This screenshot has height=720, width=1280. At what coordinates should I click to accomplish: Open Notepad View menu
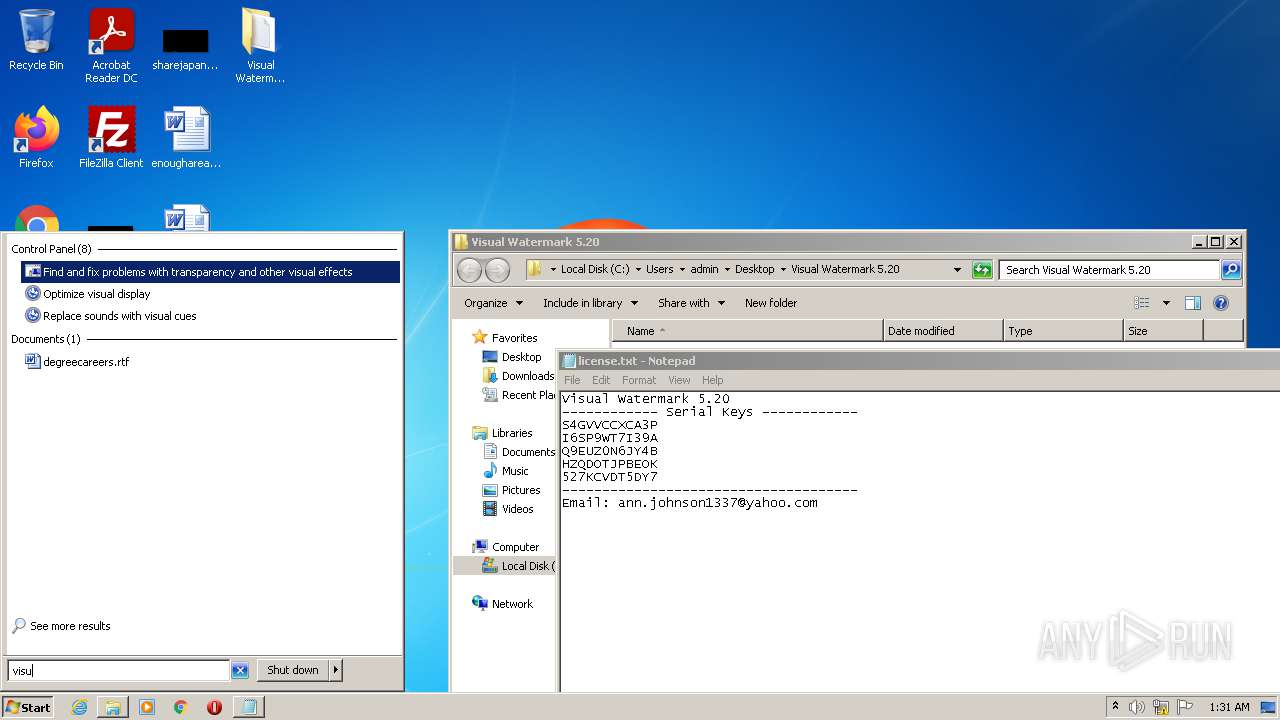(x=679, y=380)
